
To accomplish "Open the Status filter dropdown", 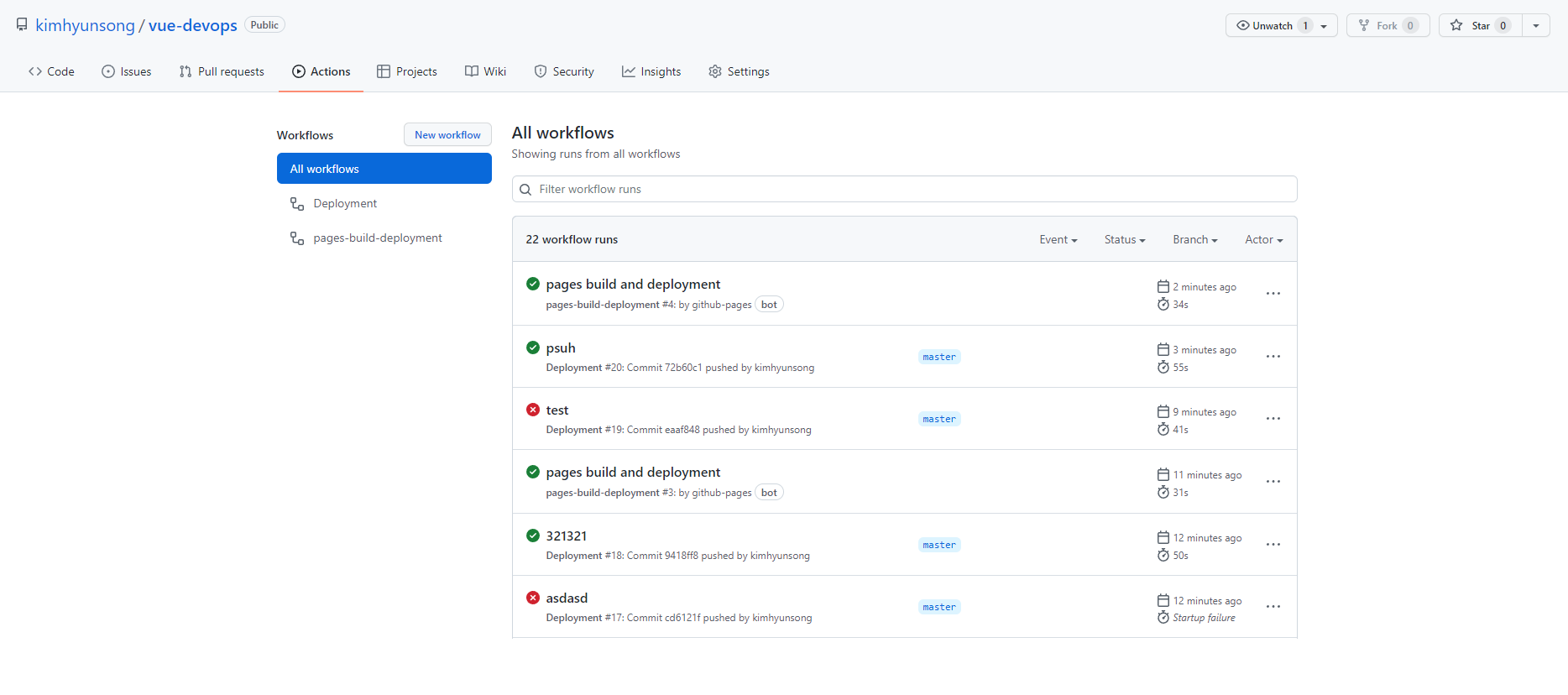I will pyautogui.click(x=1125, y=240).
